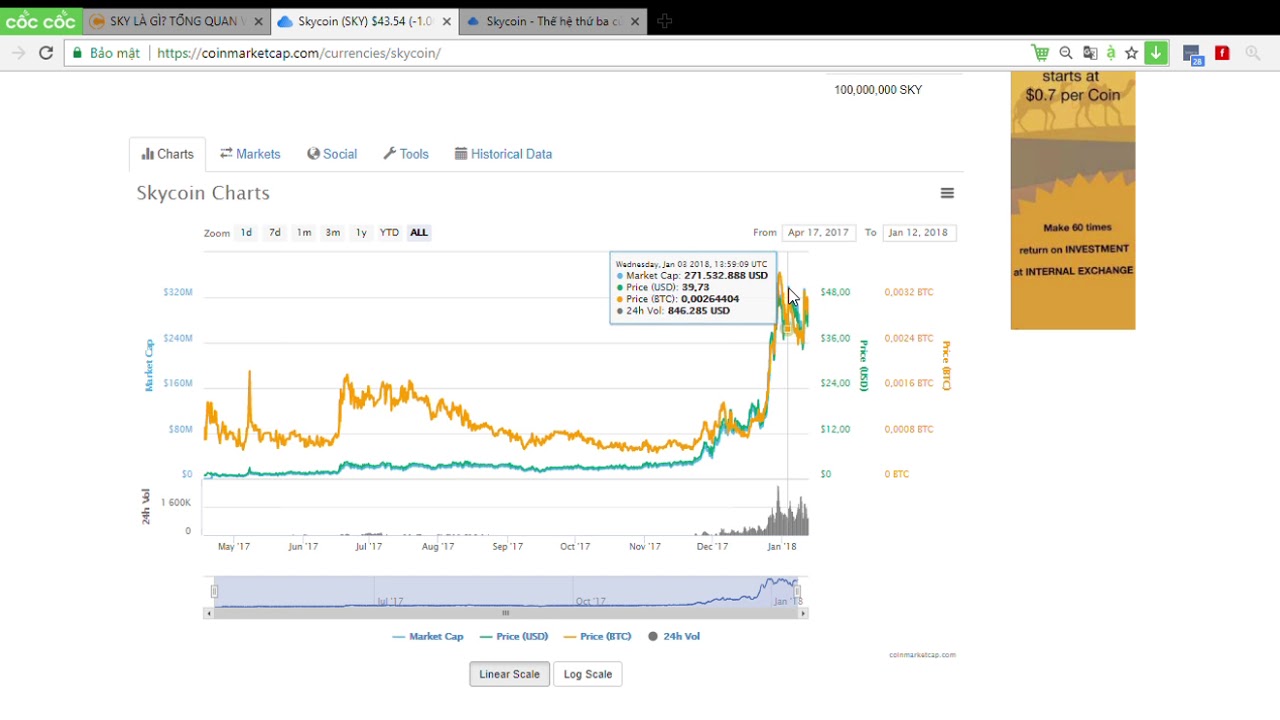Toggle Price (BTC) series in legend
This screenshot has width=1280, height=720.
coord(598,636)
